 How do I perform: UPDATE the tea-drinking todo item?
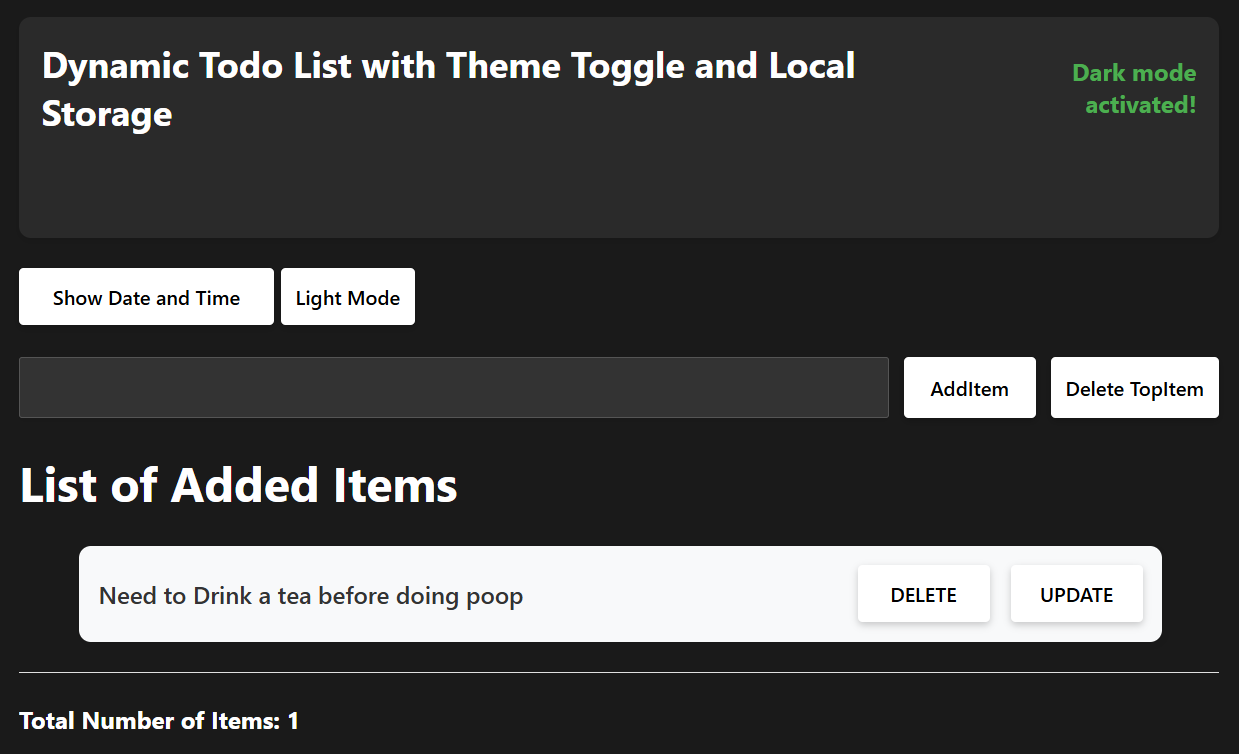[1076, 593]
